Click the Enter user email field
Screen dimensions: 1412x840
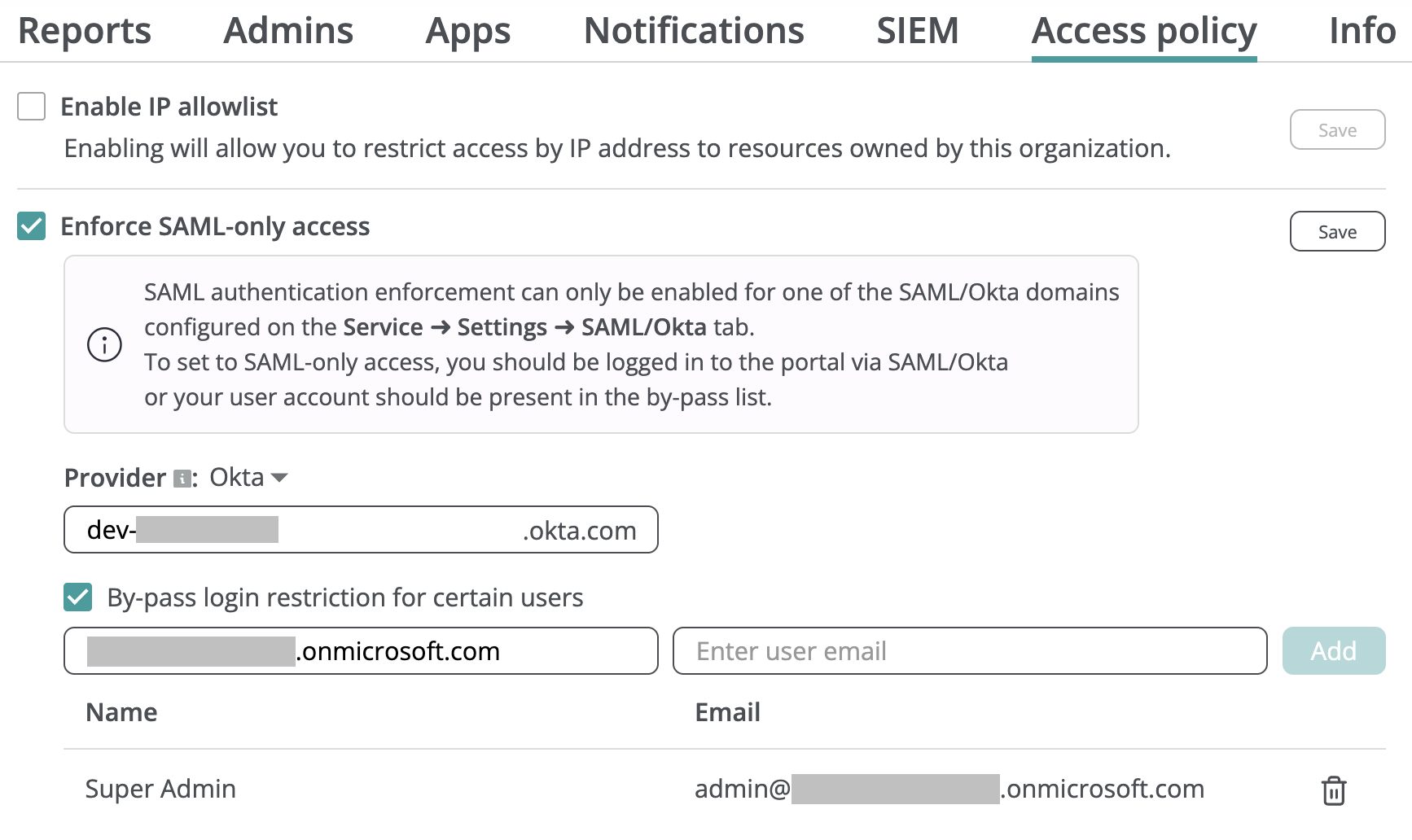pyautogui.click(x=969, y=650)
